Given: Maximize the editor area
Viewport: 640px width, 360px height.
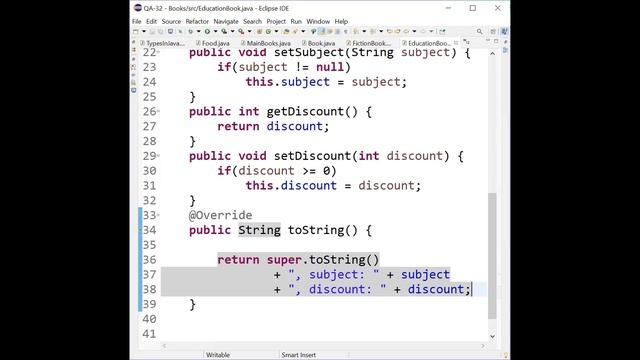Looking at the screenshot, I should coord(496,41).
